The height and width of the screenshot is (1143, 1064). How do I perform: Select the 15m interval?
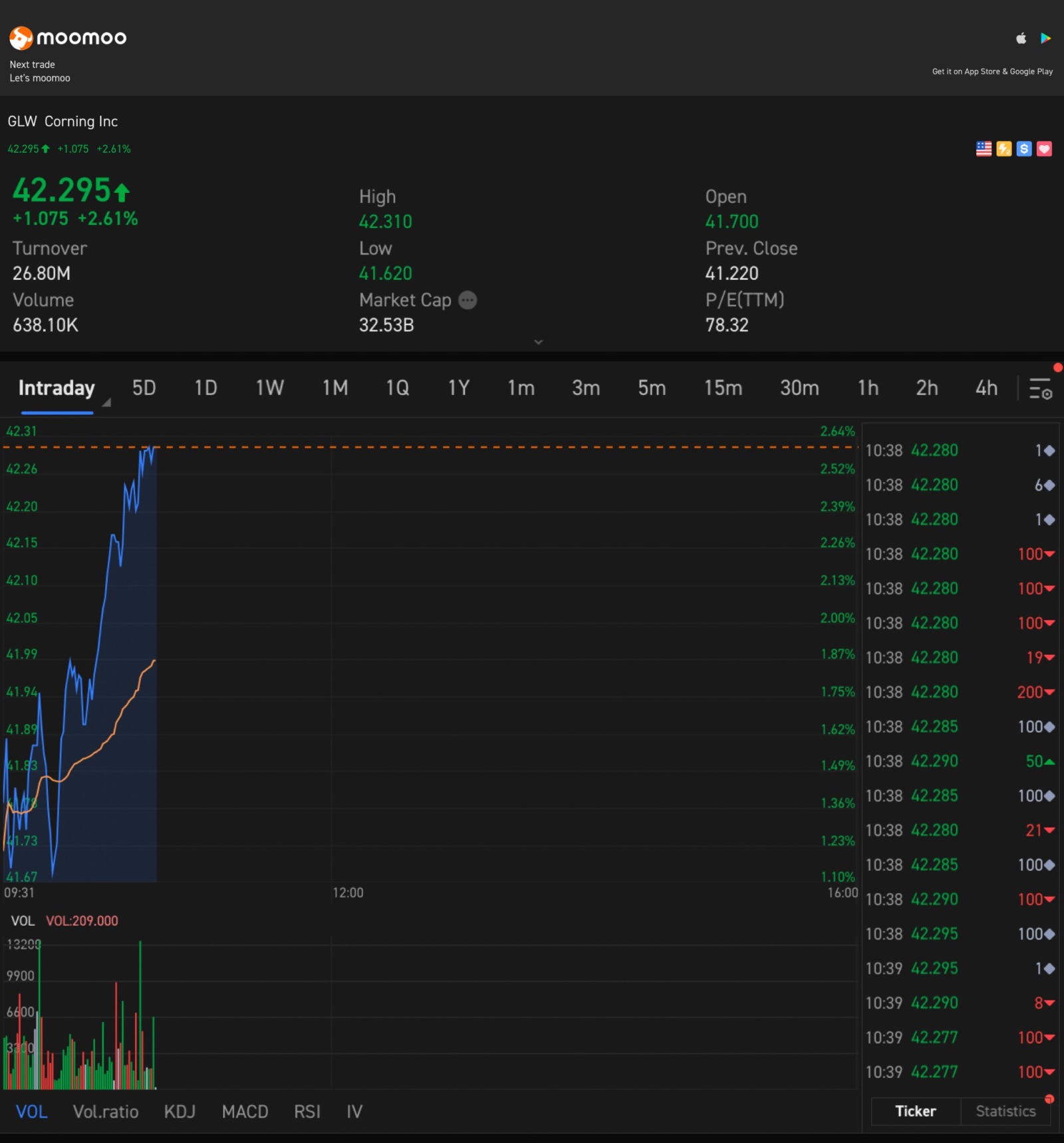(x=723, y=388)
